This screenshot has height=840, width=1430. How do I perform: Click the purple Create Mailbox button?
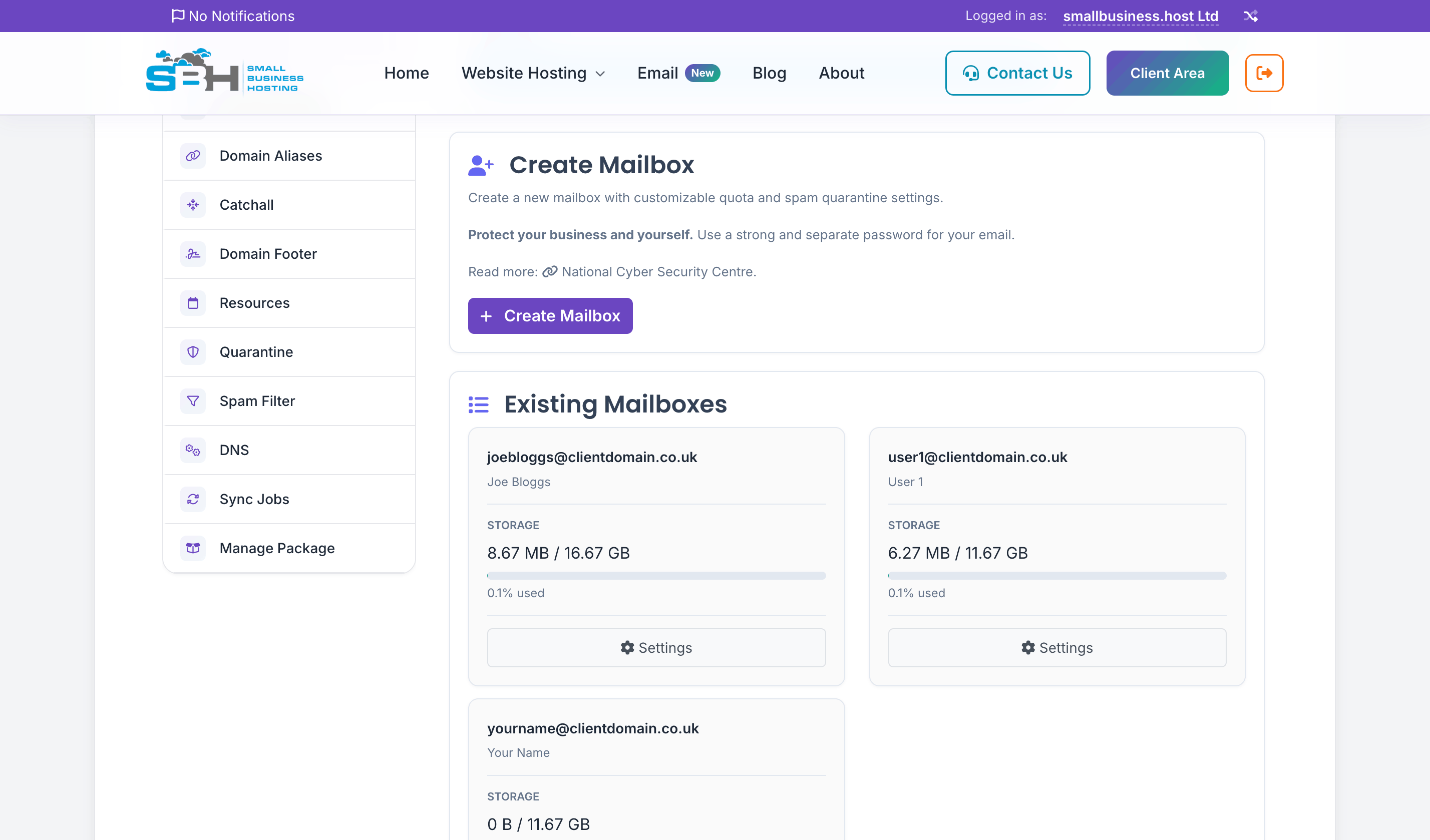[x=550, y=316]
